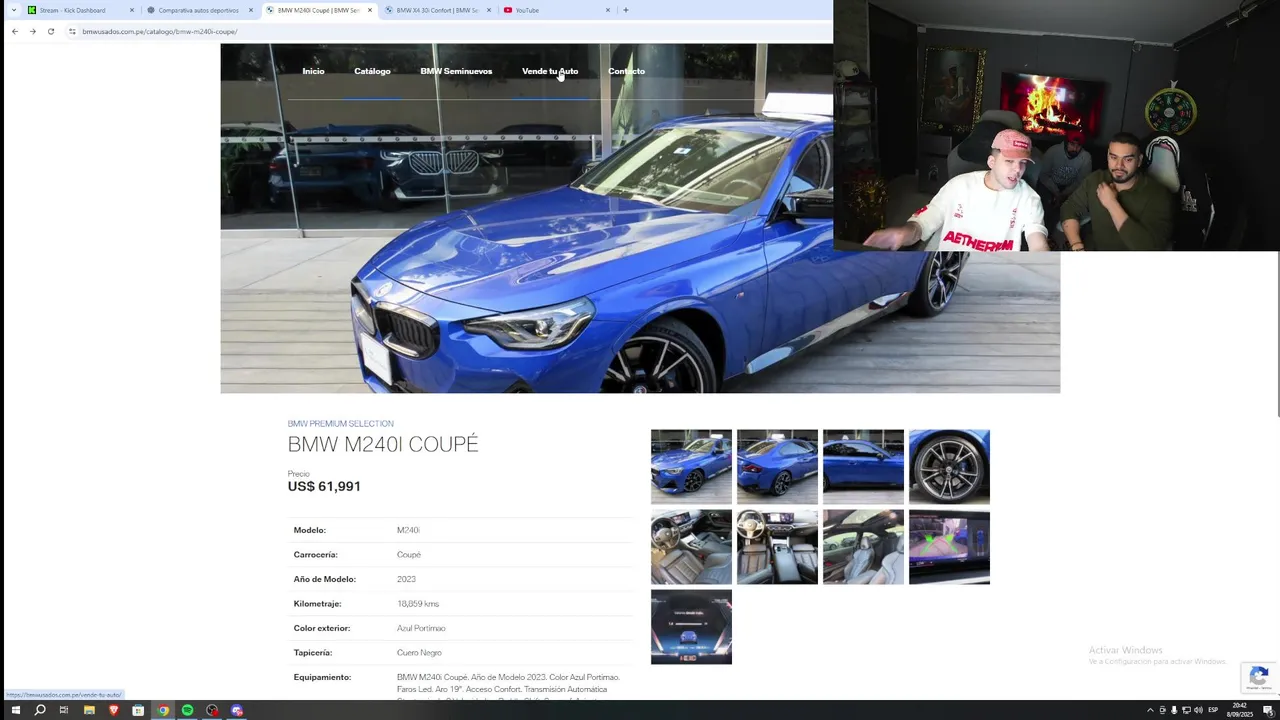Open Vende tu Auto page
Image resolution: width=1280 pixels, height=720 pixels.
coord(550,71)
